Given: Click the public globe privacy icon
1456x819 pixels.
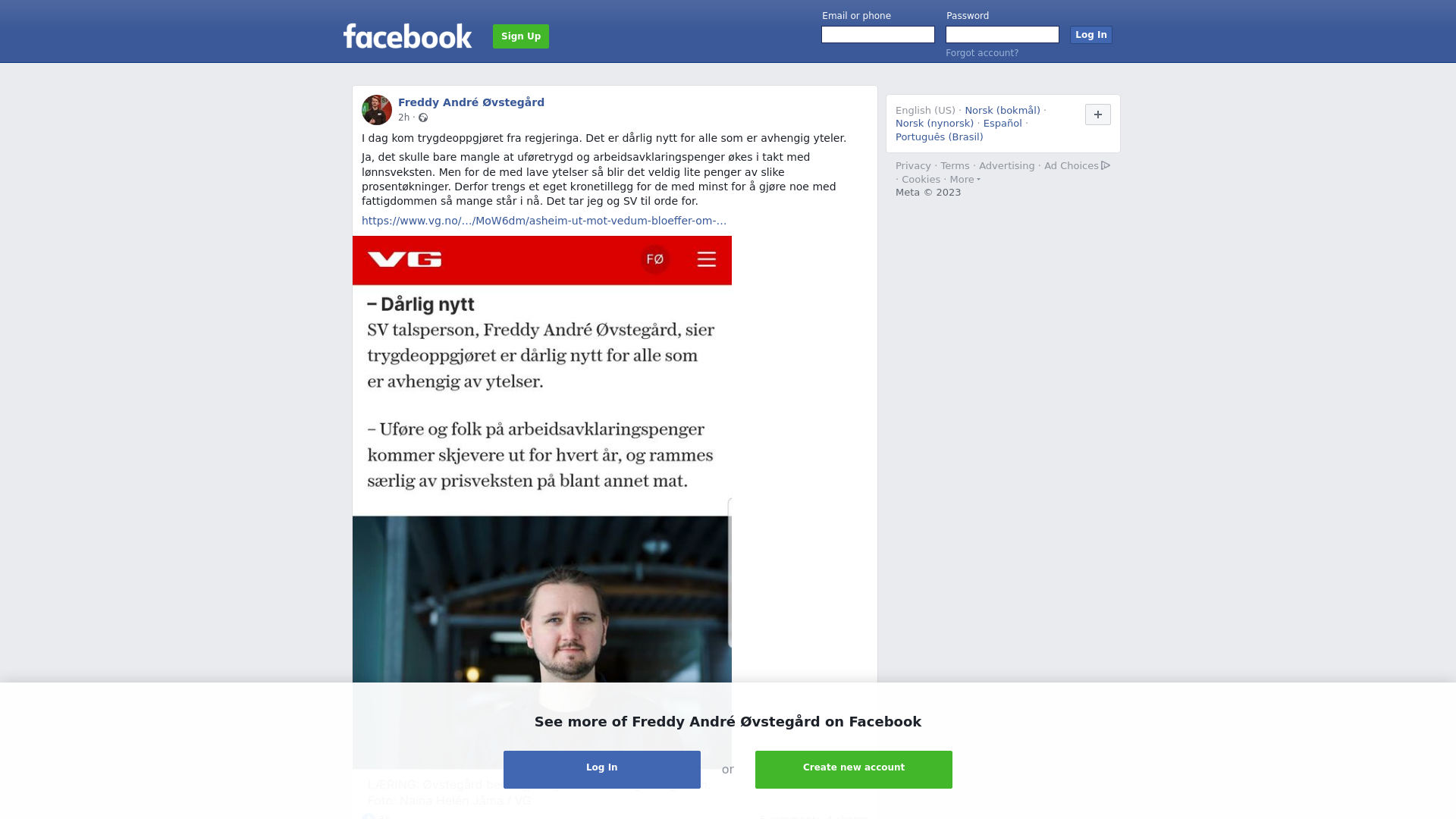Looking at the screenshot, I should click(423, 118).
